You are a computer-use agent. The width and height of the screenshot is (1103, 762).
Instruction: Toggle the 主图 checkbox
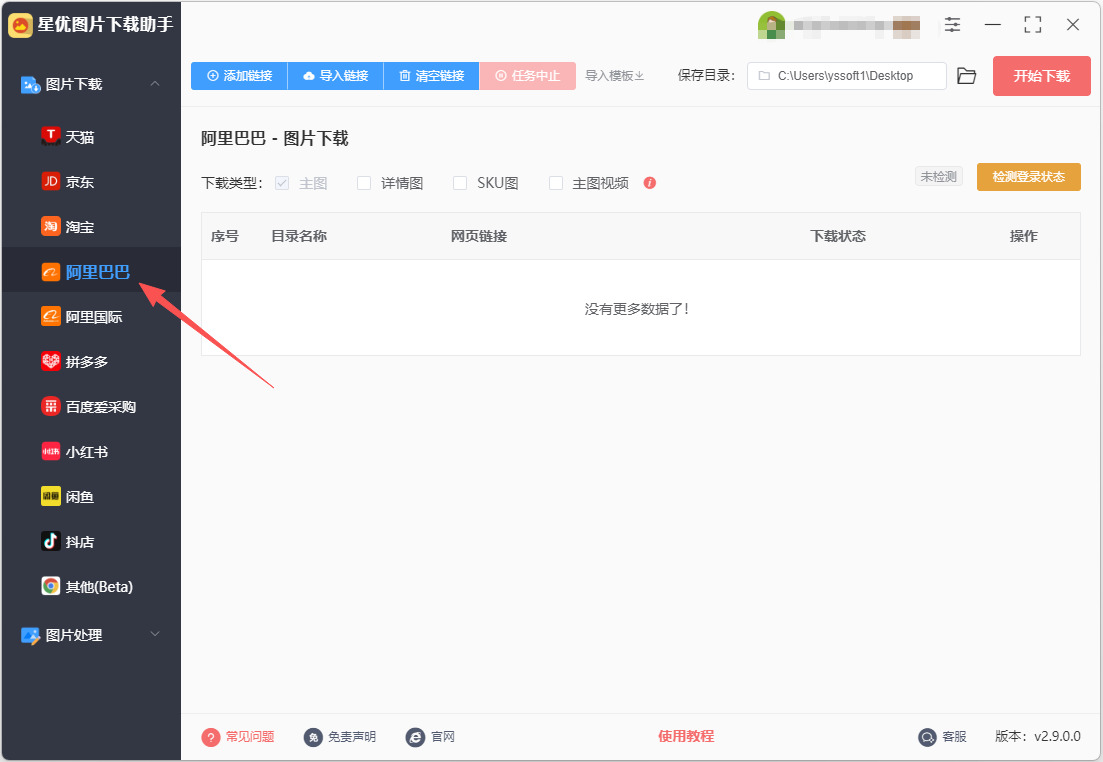282,183
